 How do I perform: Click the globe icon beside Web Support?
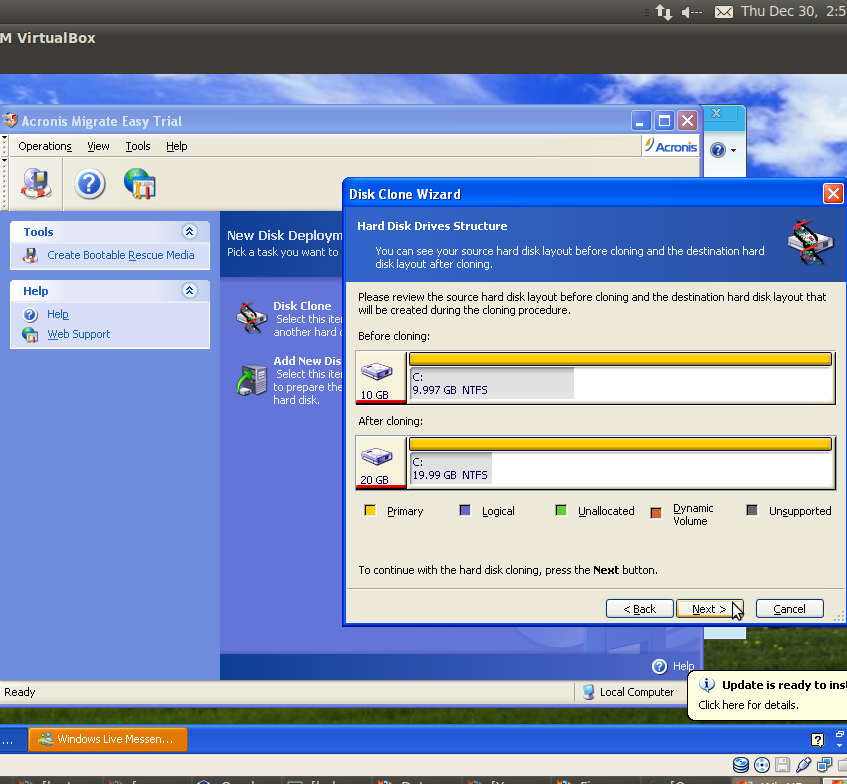coord(30,334)
